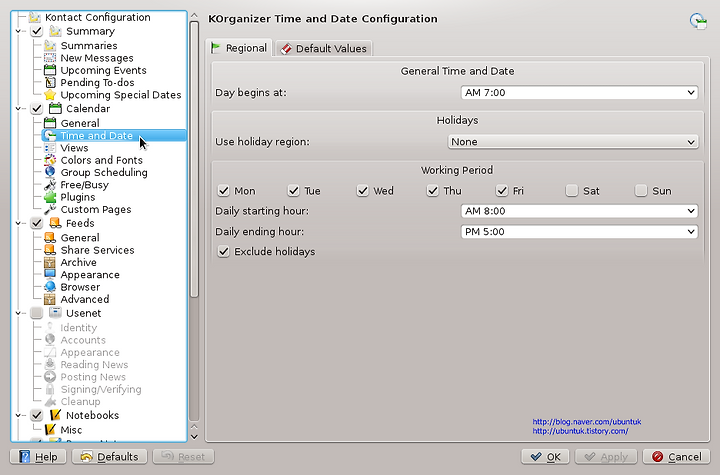
Task: Enable Sun as a working day
Action: click(641, 191)
